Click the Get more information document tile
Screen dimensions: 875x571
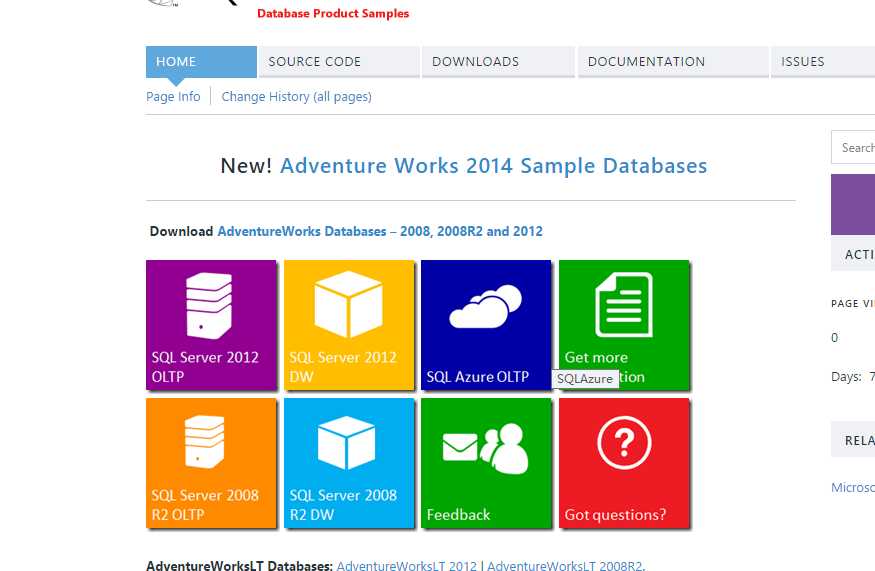pyautogui.click(x=624, y=325)
